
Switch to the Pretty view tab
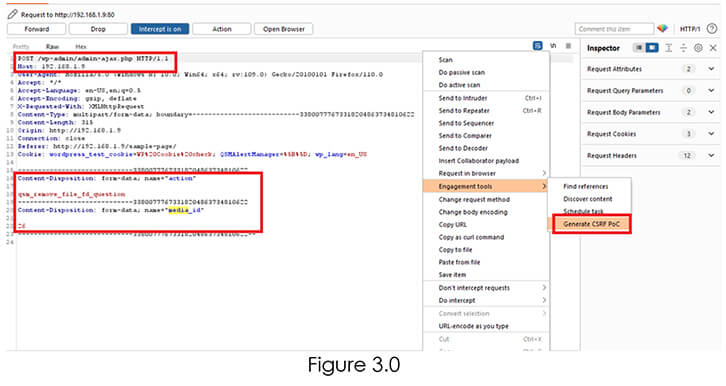[x=21, y=46]
